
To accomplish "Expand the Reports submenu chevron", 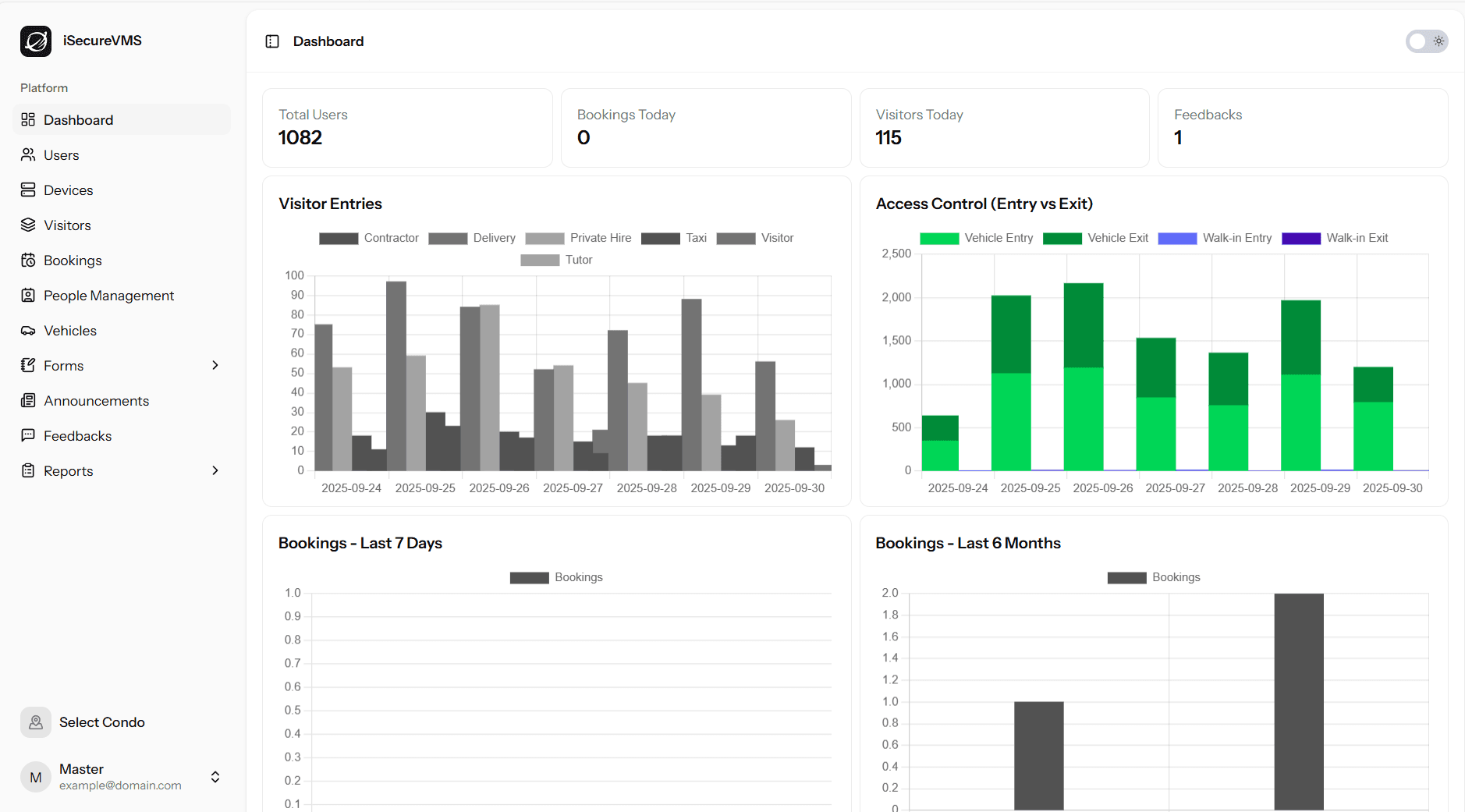I will (215, 471).
